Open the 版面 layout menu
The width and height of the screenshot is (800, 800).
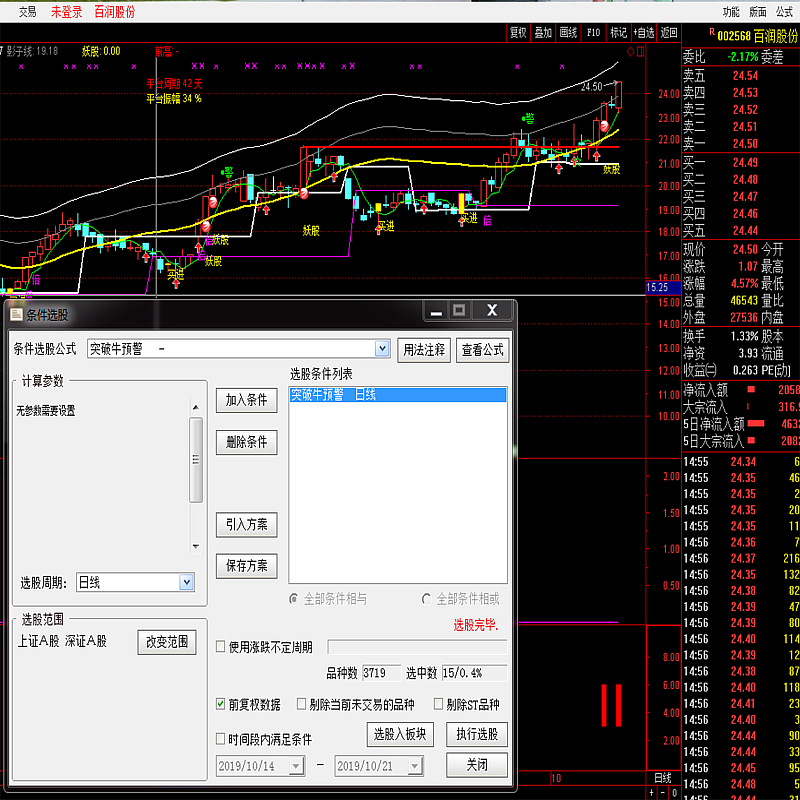[x=758, y=12]
